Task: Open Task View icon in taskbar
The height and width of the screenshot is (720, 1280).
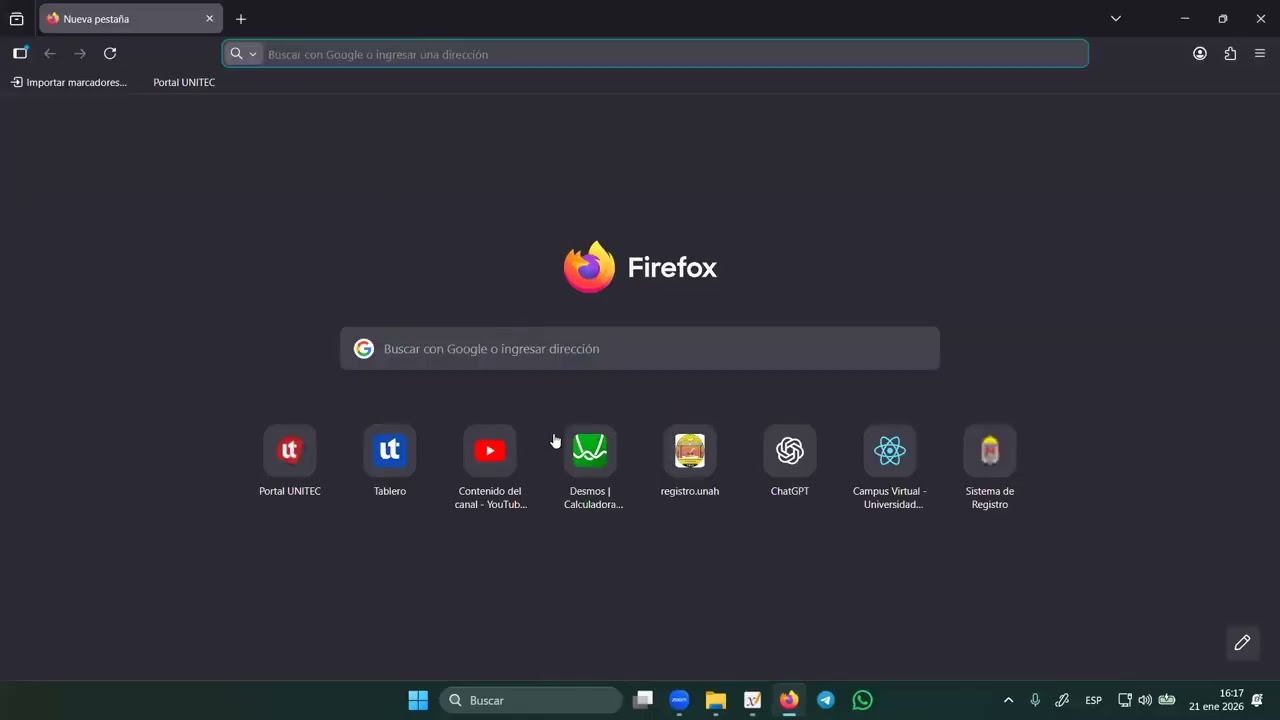Action: [x=643, y=700]
